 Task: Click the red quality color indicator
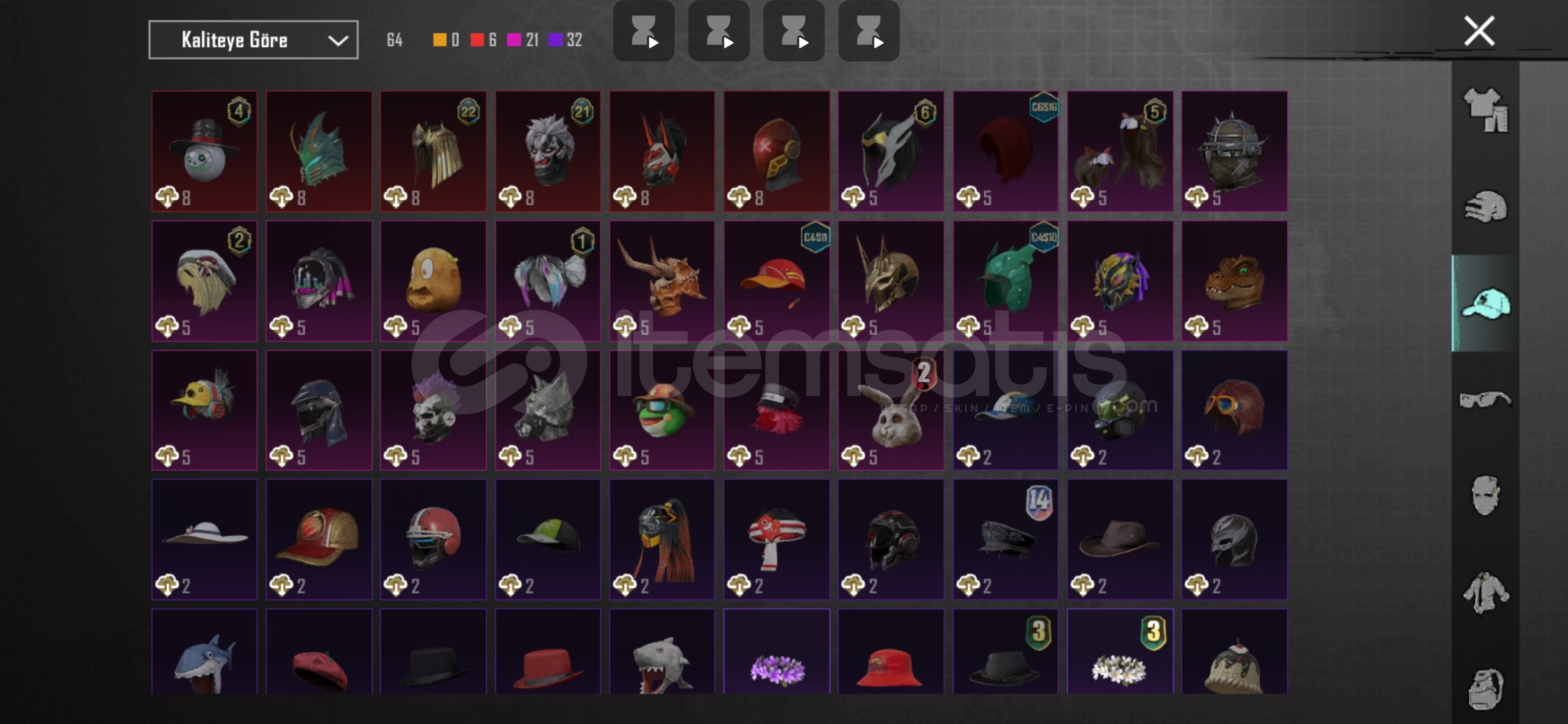tap(477, 40)
